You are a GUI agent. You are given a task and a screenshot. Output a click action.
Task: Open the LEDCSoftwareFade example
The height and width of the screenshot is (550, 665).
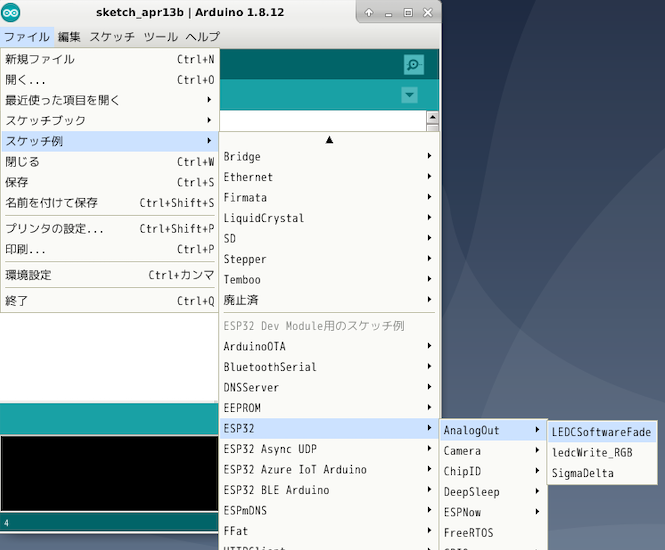(x=601, y=432)
